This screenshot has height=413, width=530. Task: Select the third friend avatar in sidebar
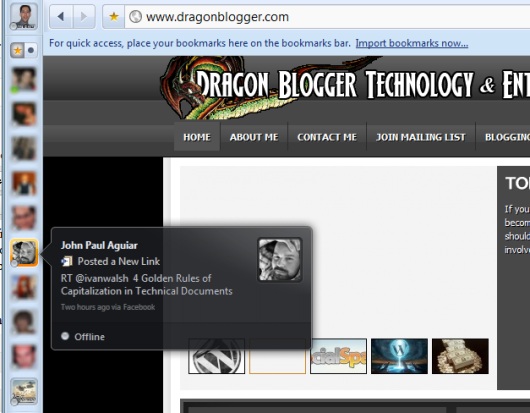24,149
